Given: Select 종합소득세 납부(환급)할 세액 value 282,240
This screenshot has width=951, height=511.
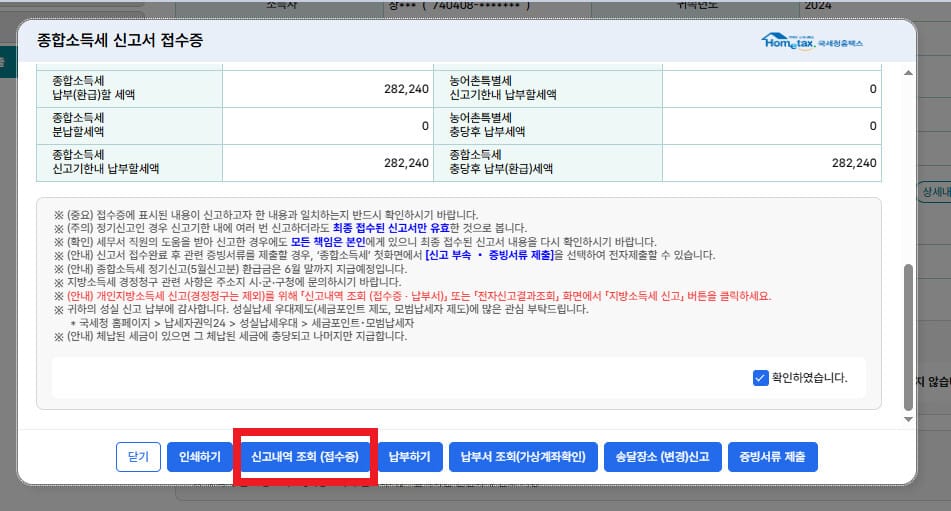Looking at the screenshot, I should [x=406, y=89].
